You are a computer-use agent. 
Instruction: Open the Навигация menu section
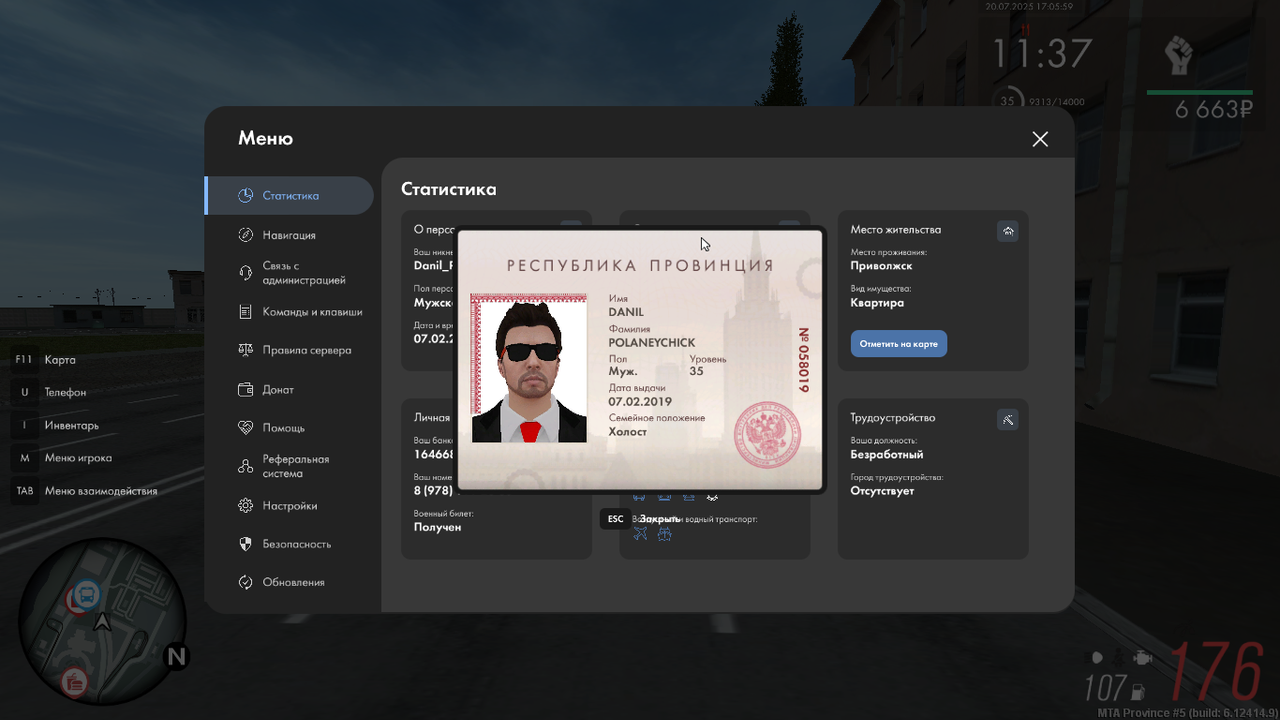[x=289, y=235]
